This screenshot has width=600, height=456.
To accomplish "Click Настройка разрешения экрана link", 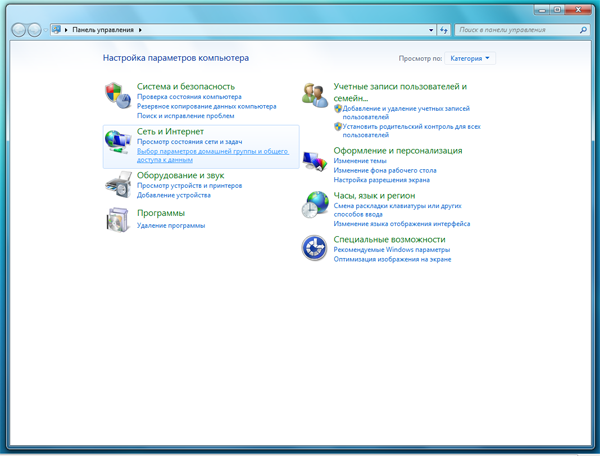I will [x=382, y=180].
